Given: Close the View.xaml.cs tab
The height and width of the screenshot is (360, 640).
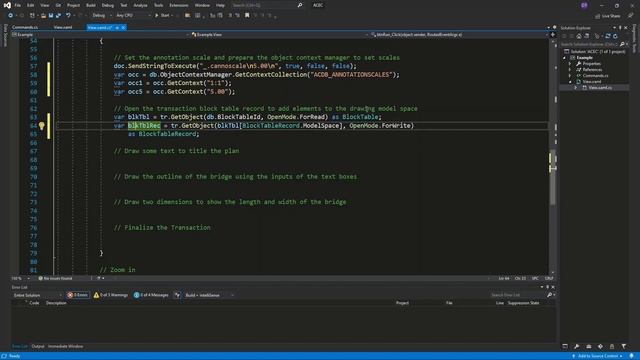Looking at the screenshot, I should pyautogui.click(x=123, y=27).
